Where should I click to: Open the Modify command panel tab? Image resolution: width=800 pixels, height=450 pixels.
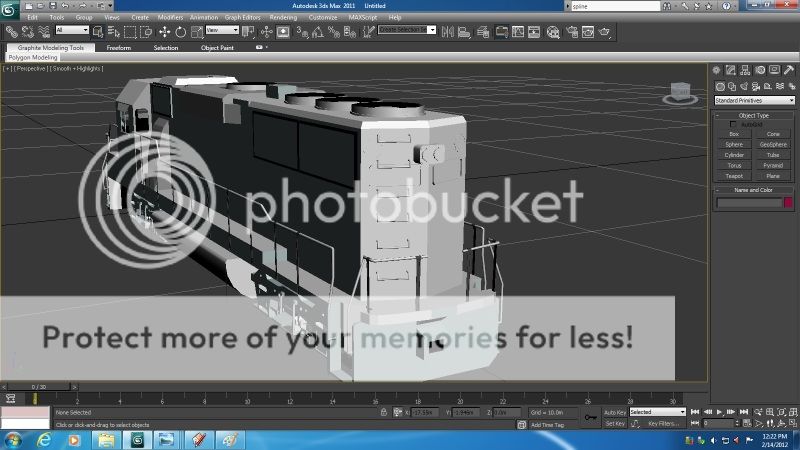[732, 70]
